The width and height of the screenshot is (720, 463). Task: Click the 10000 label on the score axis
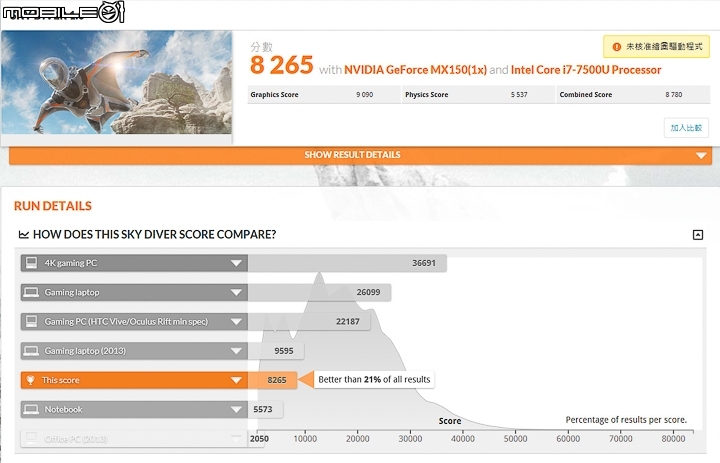pyautogui.click(x=305, y=439)
